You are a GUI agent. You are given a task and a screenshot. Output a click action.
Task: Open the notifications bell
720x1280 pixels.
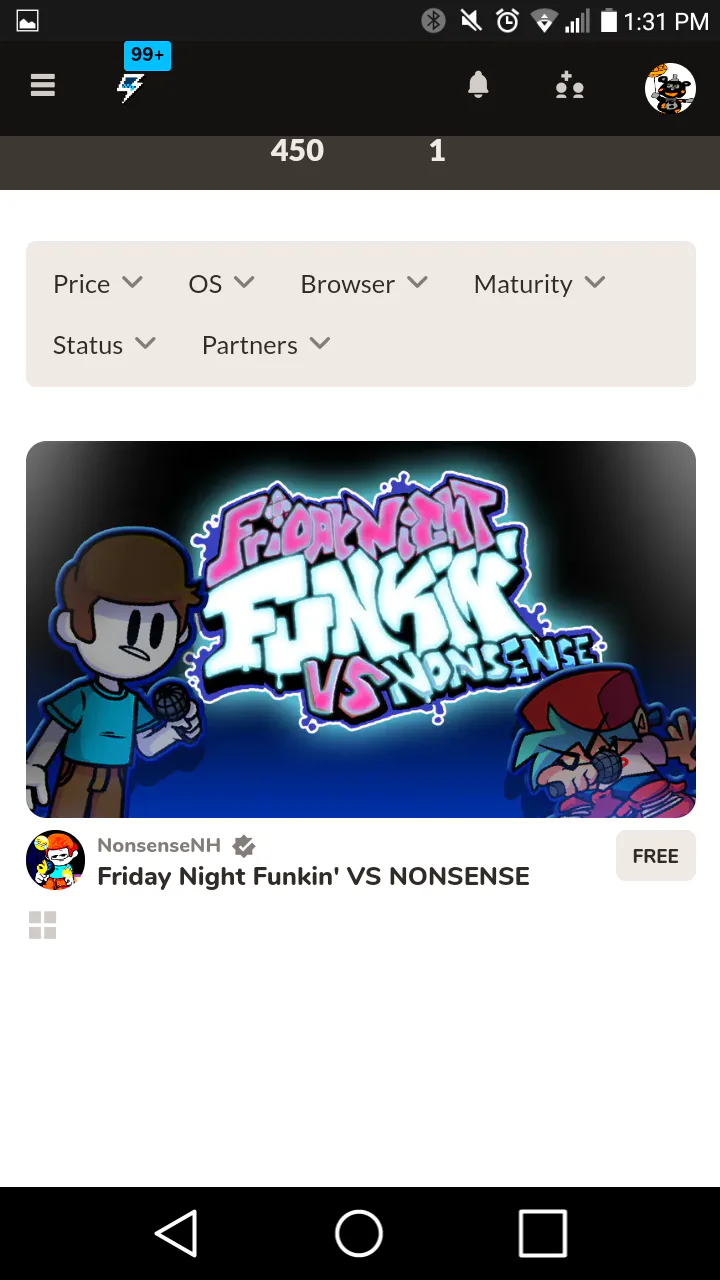tap(478, 86)
